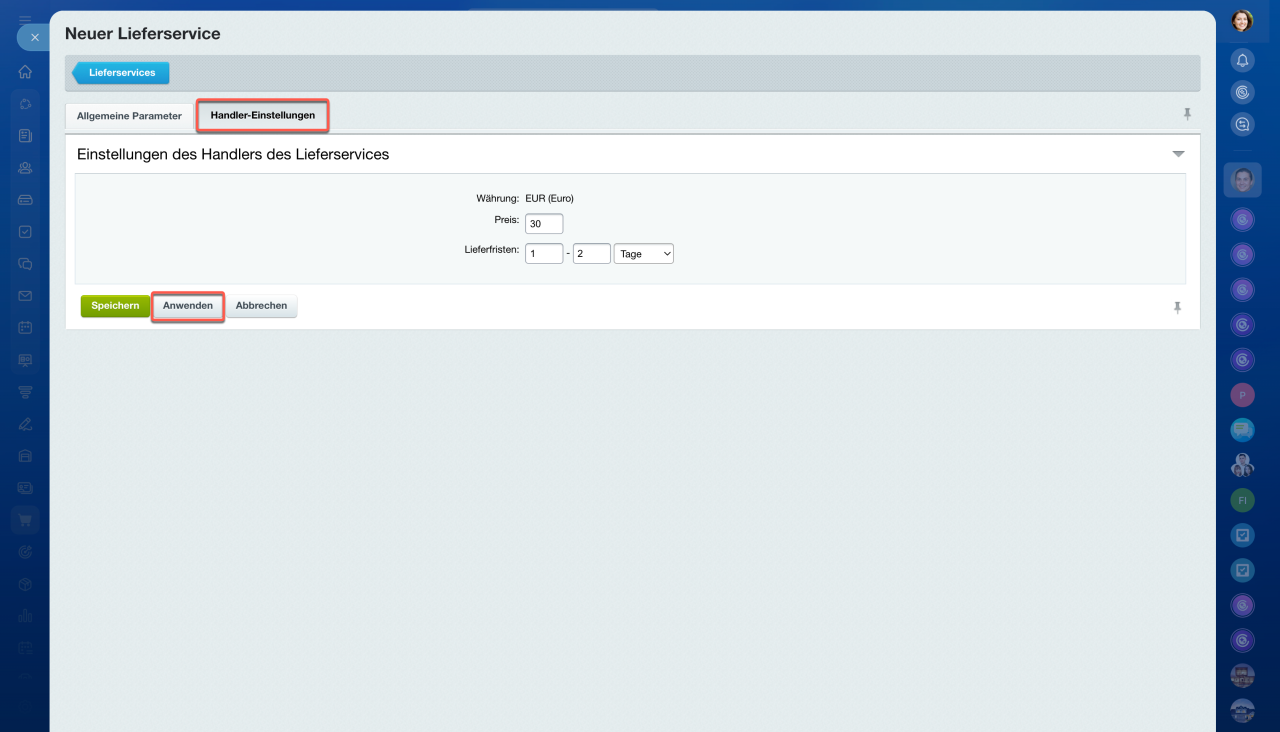Open notifications bell icon
The image size is (1280, 732).
[1242, 60]
